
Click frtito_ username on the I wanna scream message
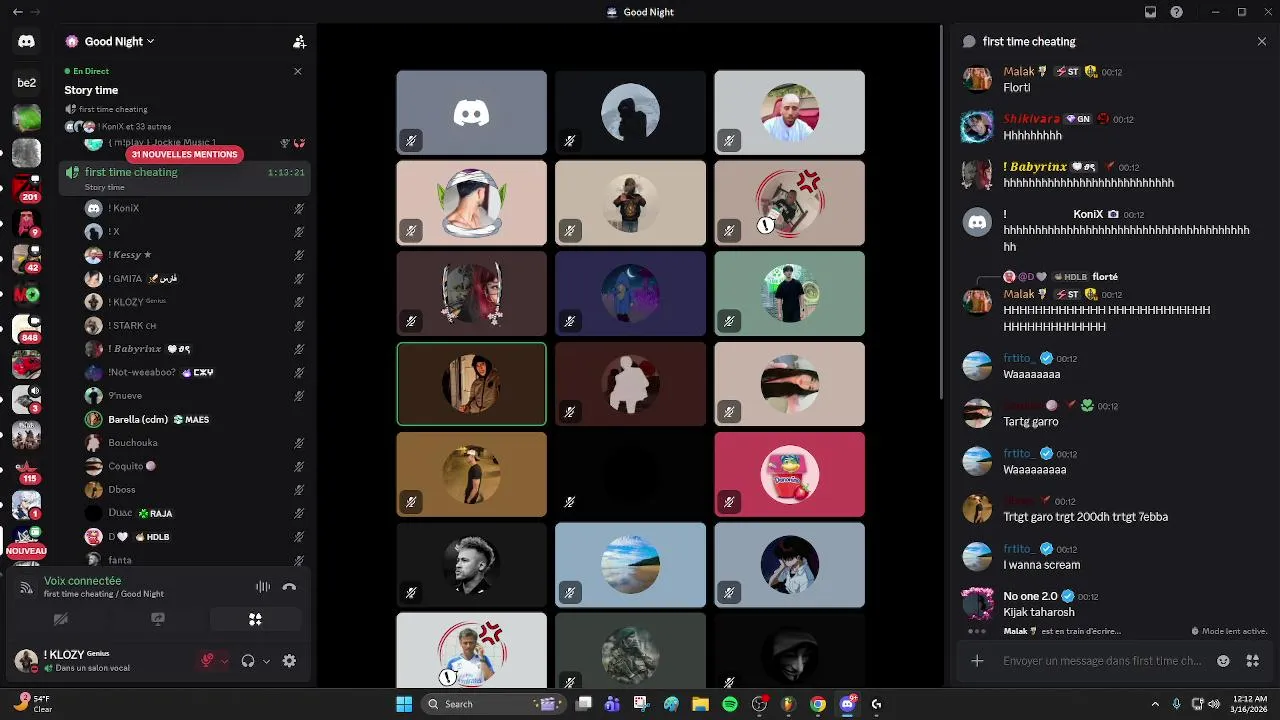click(1019, 549)
